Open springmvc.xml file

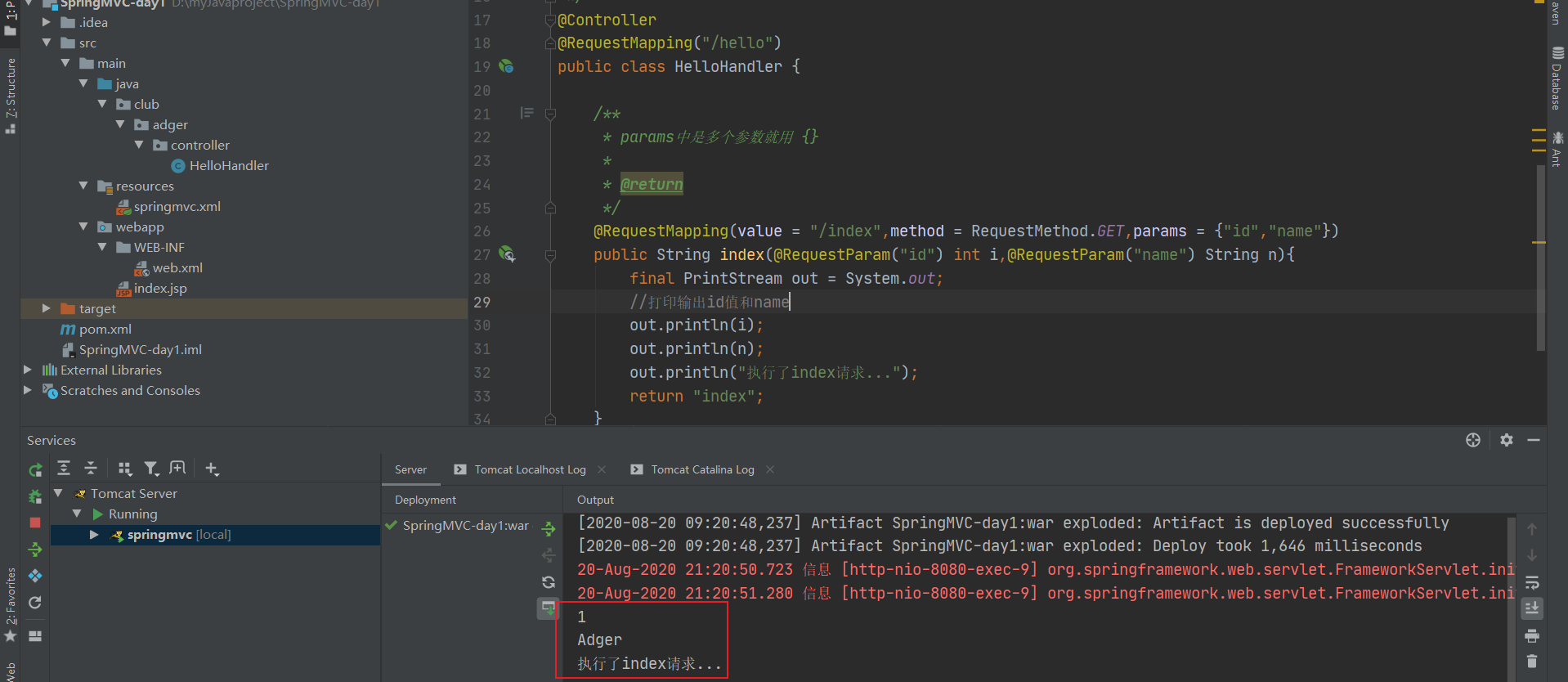coord(168,207)
